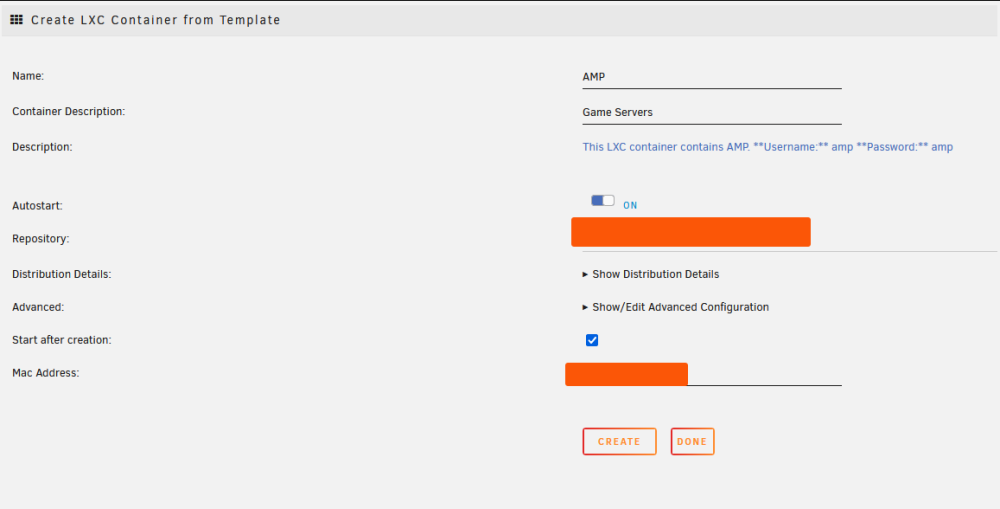Click the Start after creation label
The image size is (1000, 509).
click(61, 341)
